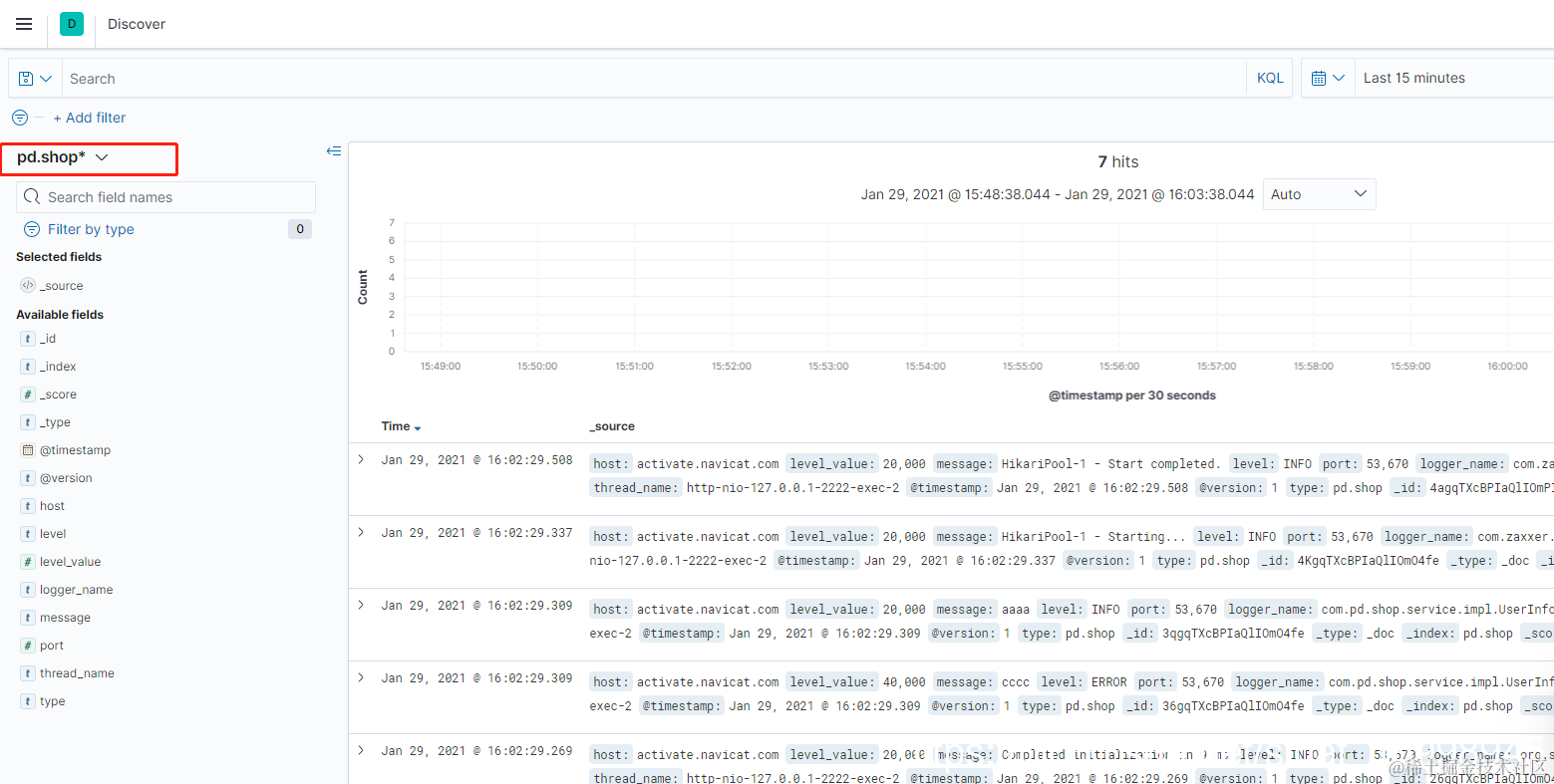This screenshot has height=784, width=1554.
Task: Click the @timestamp date type icon
Action: [28, 450]
